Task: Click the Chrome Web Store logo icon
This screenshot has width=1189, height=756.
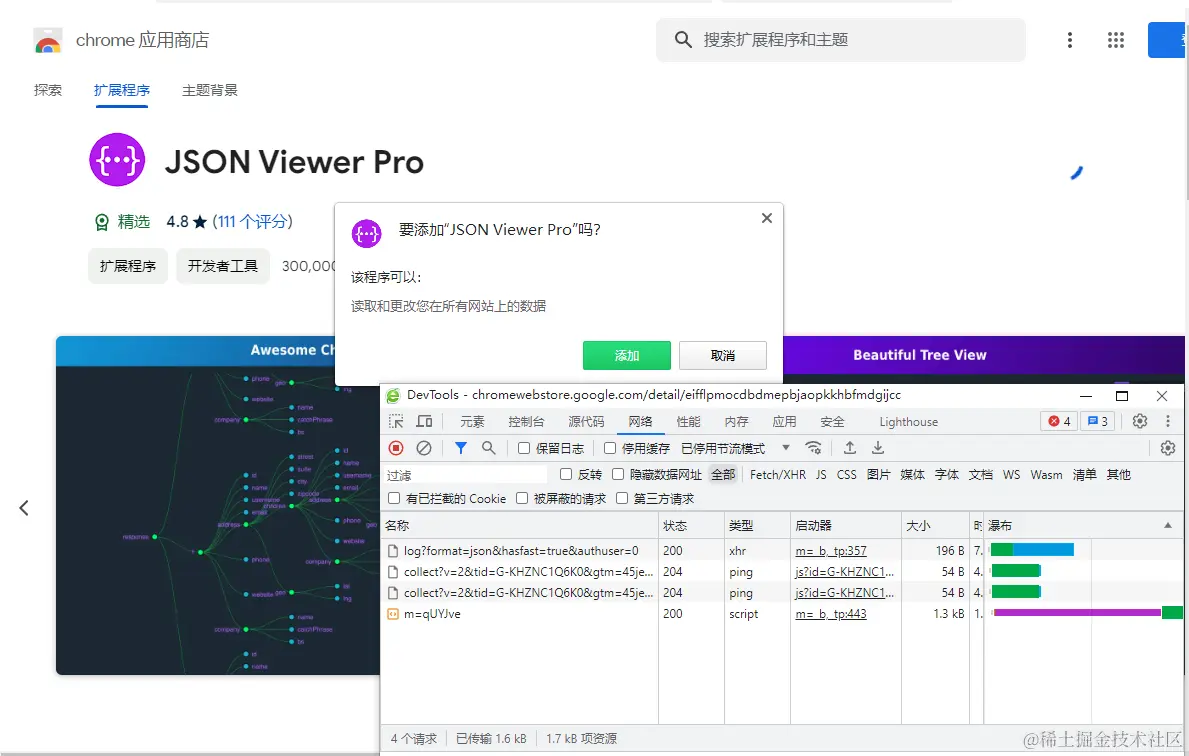Action: tap(48, 40)
